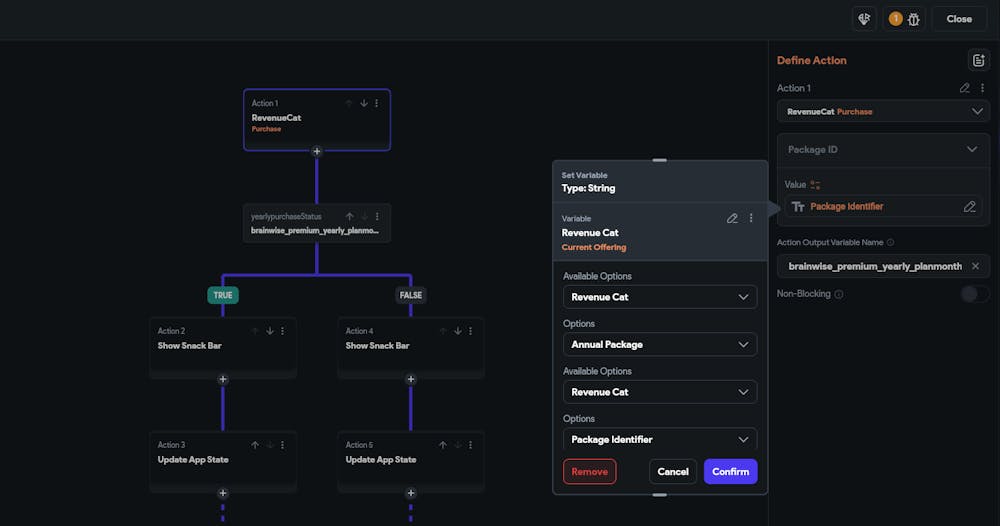Select the FALSE branch label
This screenshot has height=526, width=1000.
pos(411,295)
